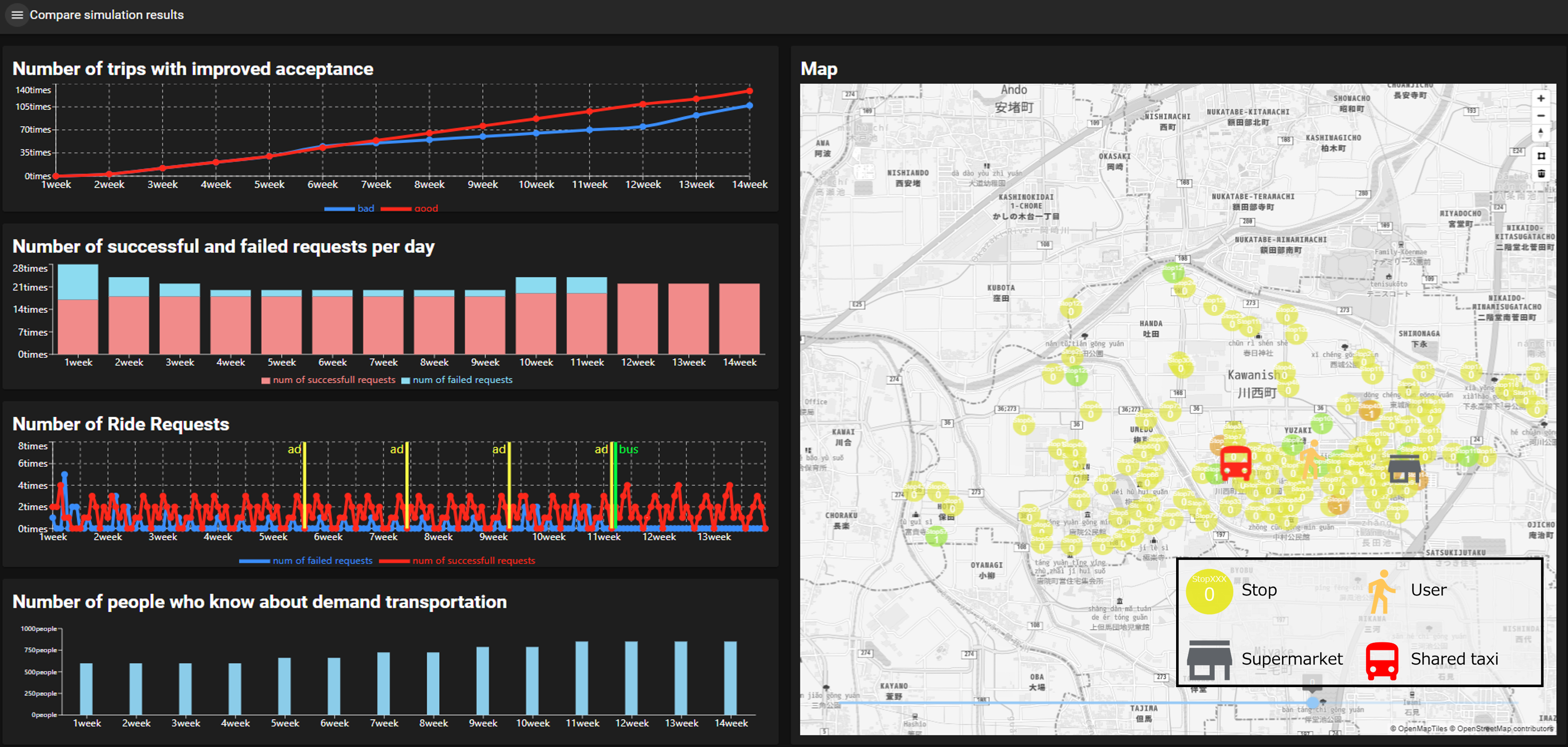The height and width of the screenshot is (747, 1568).
Task: Toggle 'good' series in acceptance chart legend
Action: [410, 209]
